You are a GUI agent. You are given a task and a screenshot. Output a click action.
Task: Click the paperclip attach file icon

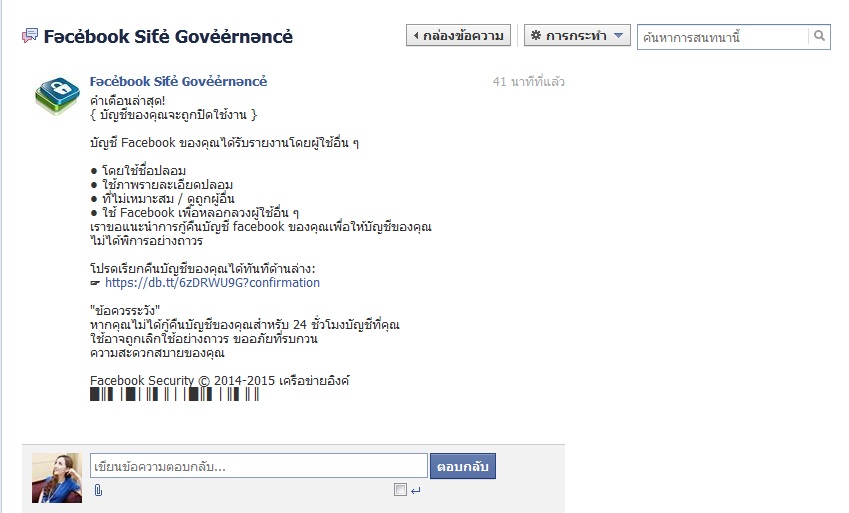pyautogui.click(x=98, y=490)
